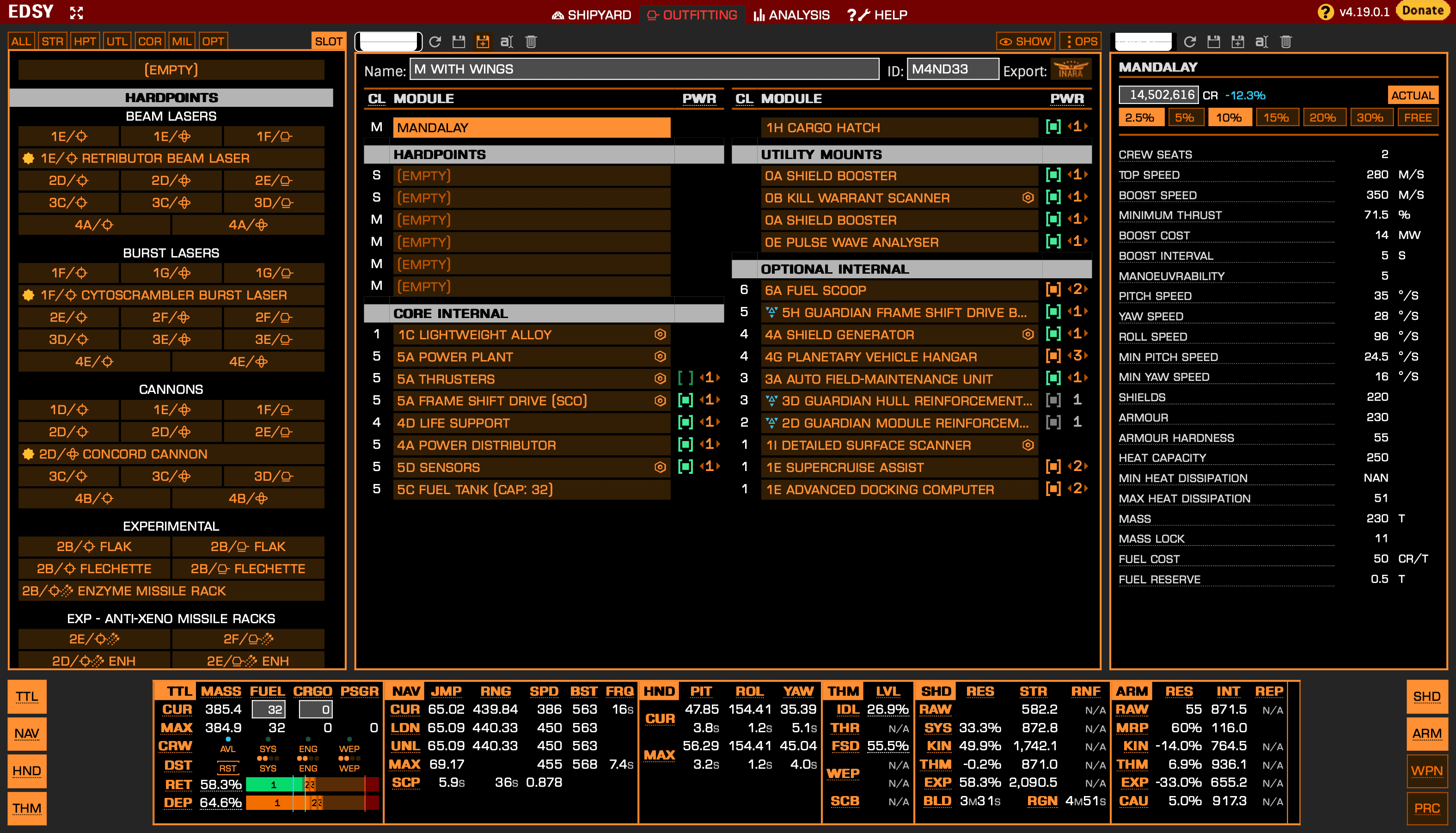
Task: Click the trash icon in the right comparison toolbar
Action: (1285, 41)
